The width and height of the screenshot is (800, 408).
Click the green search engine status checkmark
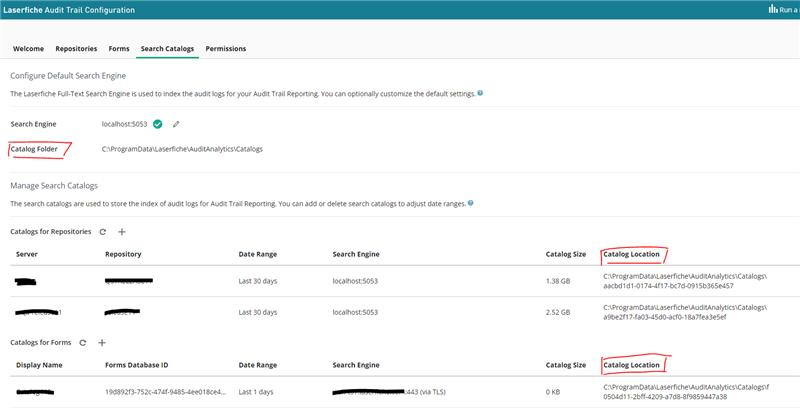click(x=158, y=124)
